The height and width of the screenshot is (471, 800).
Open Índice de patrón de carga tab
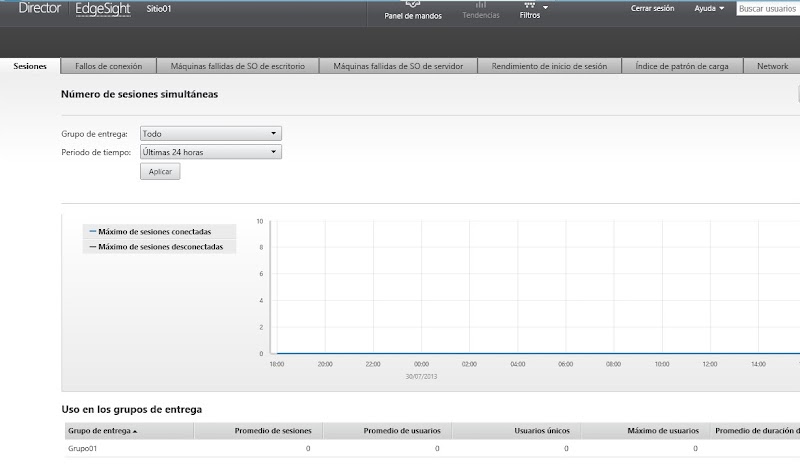pos(682,66)
